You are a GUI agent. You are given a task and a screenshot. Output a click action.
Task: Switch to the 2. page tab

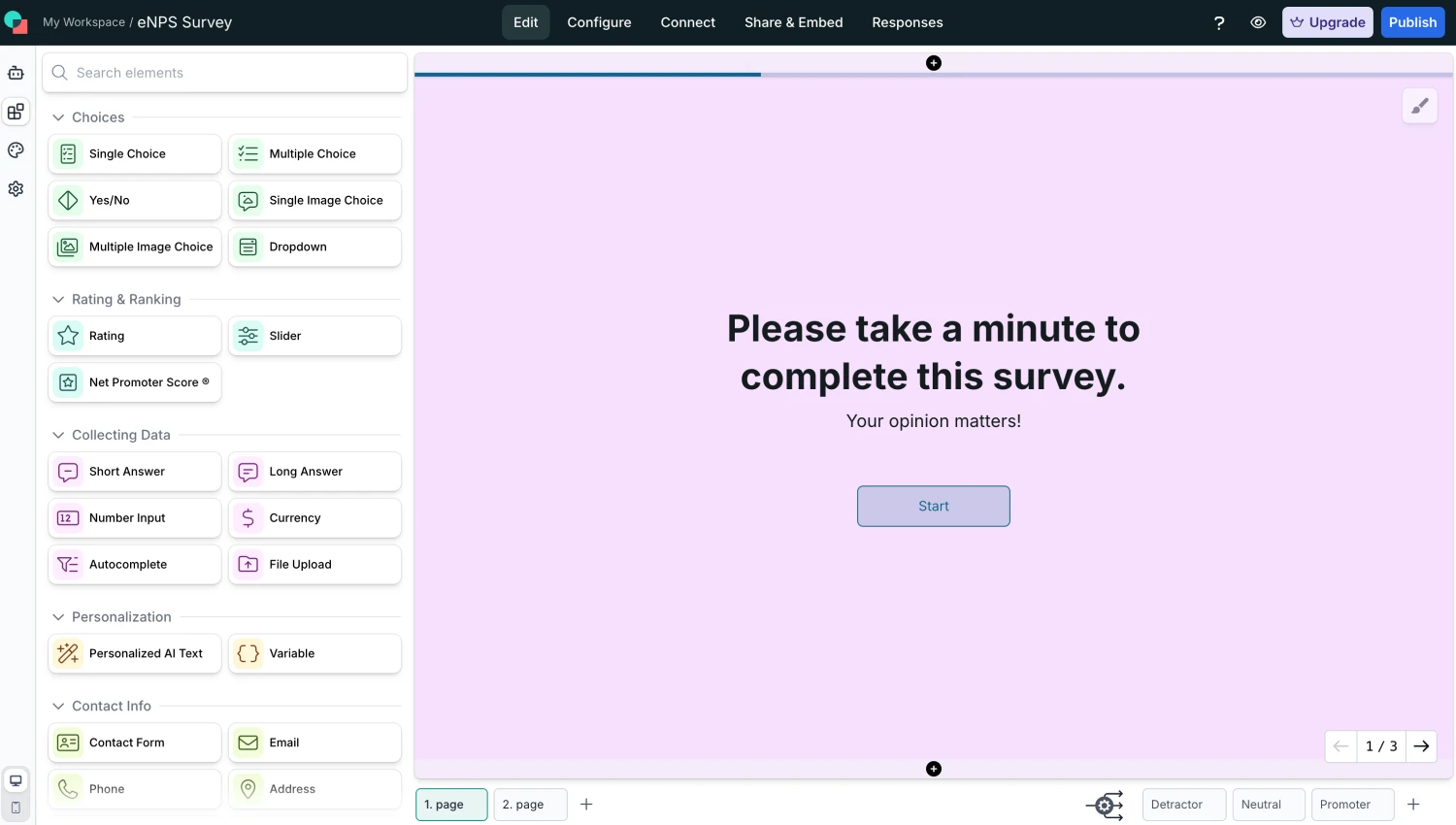coord(530,805)
